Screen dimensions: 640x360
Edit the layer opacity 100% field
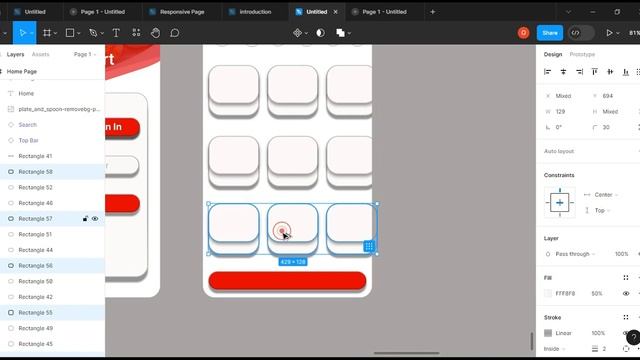click(621, 254)
